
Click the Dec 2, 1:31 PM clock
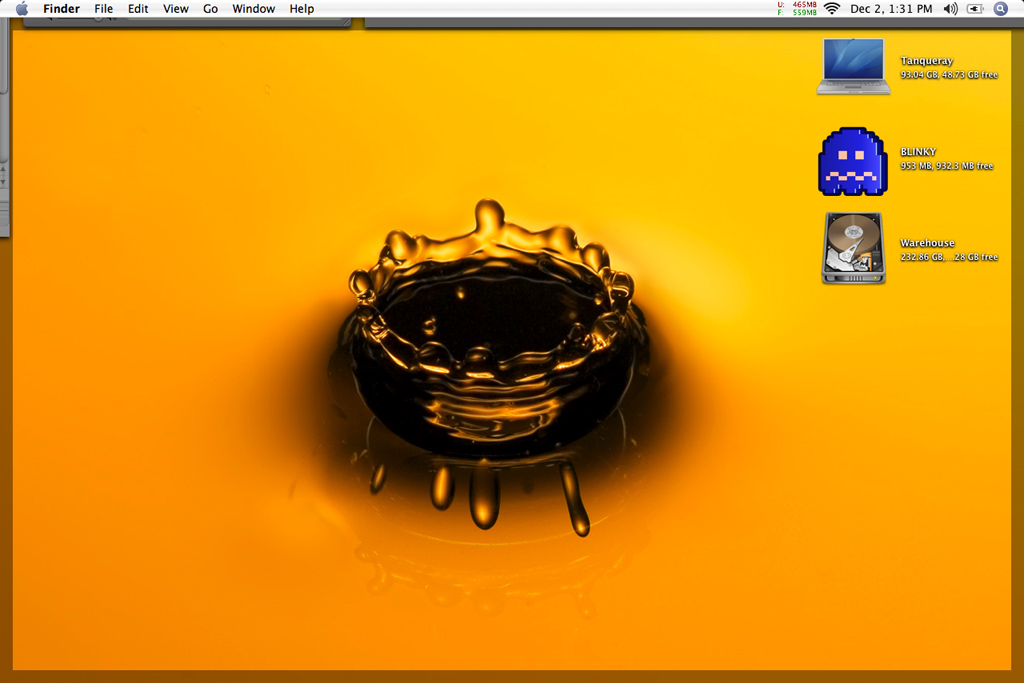click(x=891, y=8)
